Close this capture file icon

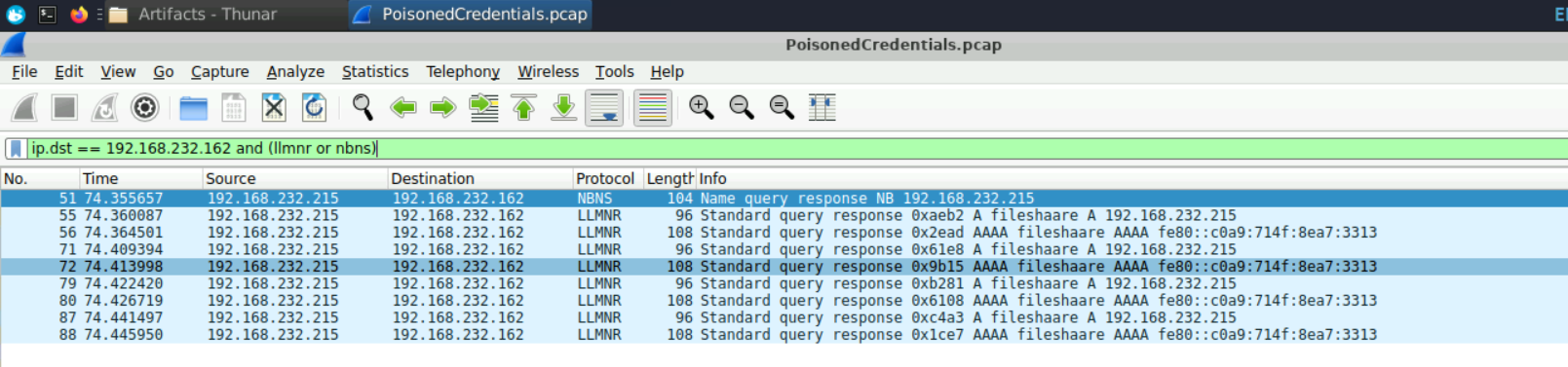pyautogui.click(x=273, y=107)
